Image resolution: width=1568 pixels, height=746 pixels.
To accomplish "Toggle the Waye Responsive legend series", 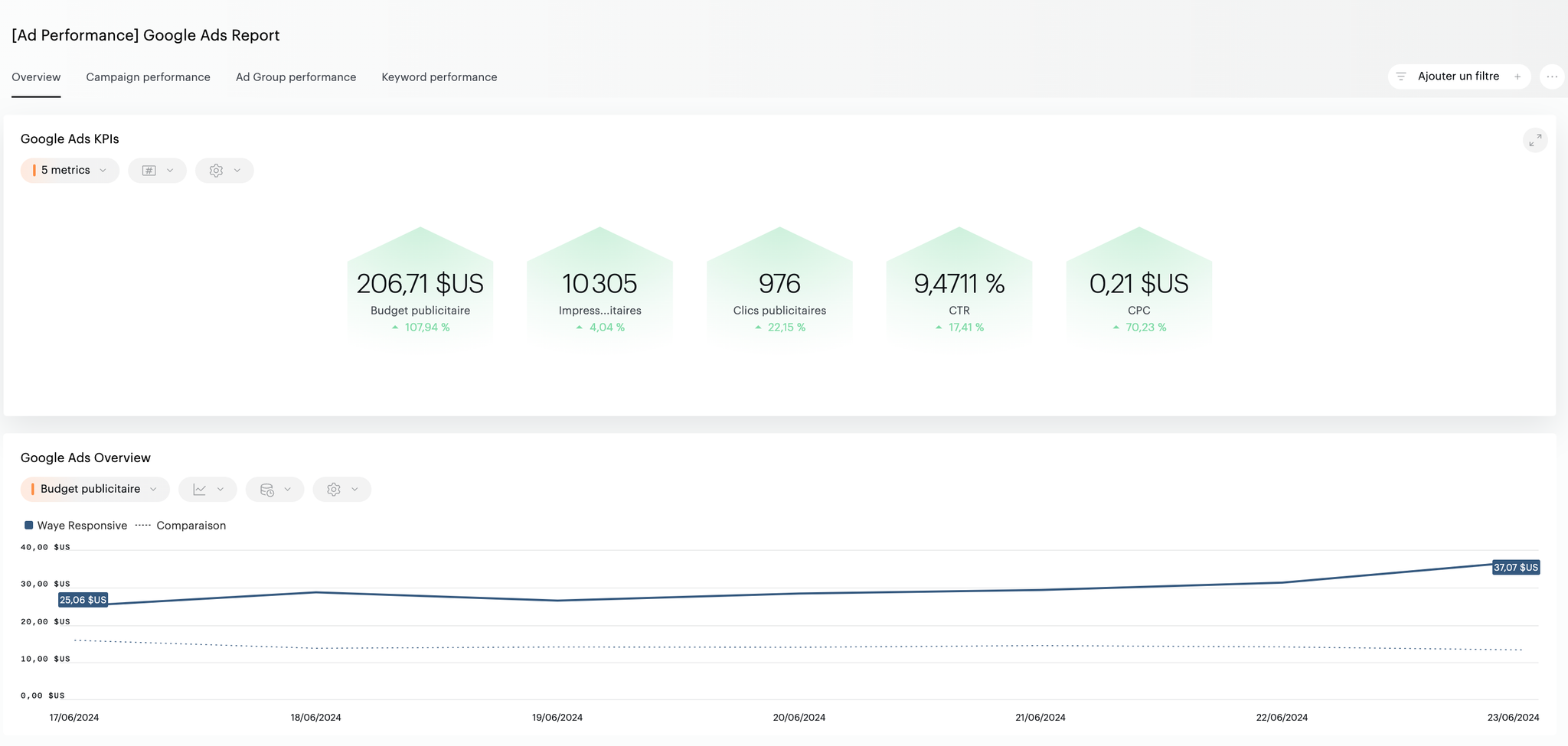I will [76, 526].
